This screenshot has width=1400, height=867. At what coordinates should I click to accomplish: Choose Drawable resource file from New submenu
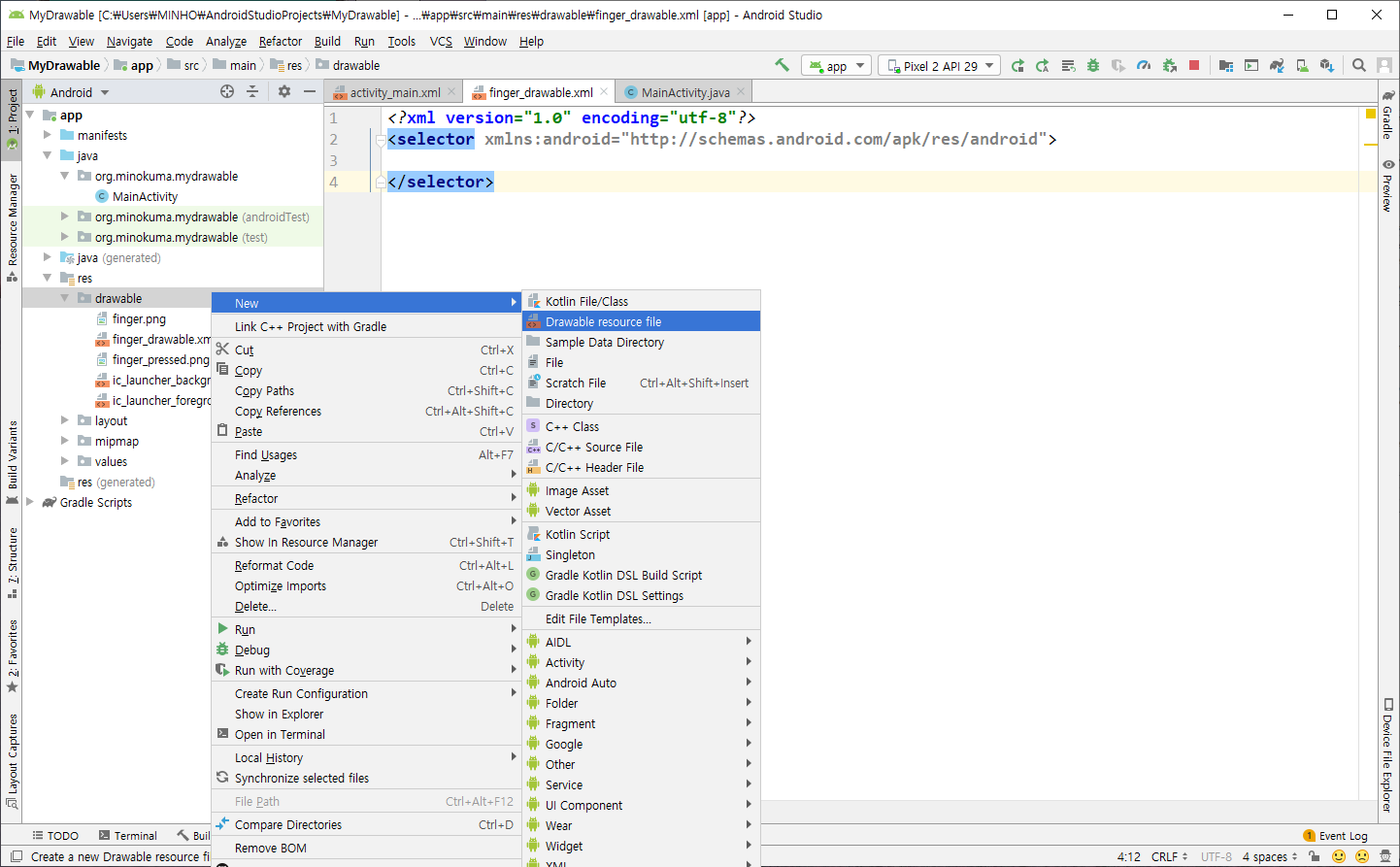coord(642,321)
